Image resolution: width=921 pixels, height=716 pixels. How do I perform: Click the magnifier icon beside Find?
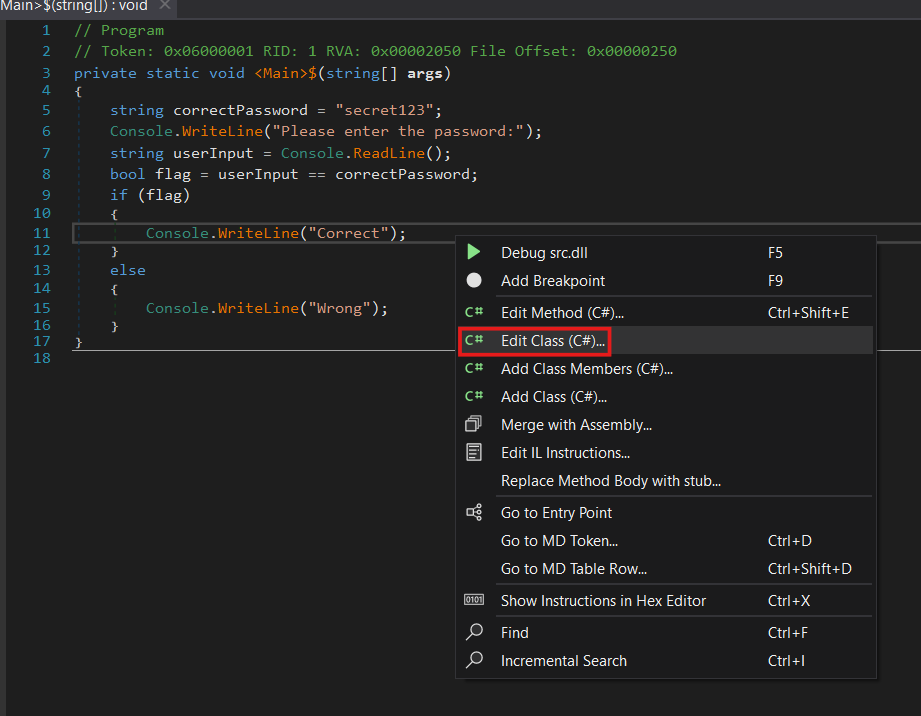473,632
